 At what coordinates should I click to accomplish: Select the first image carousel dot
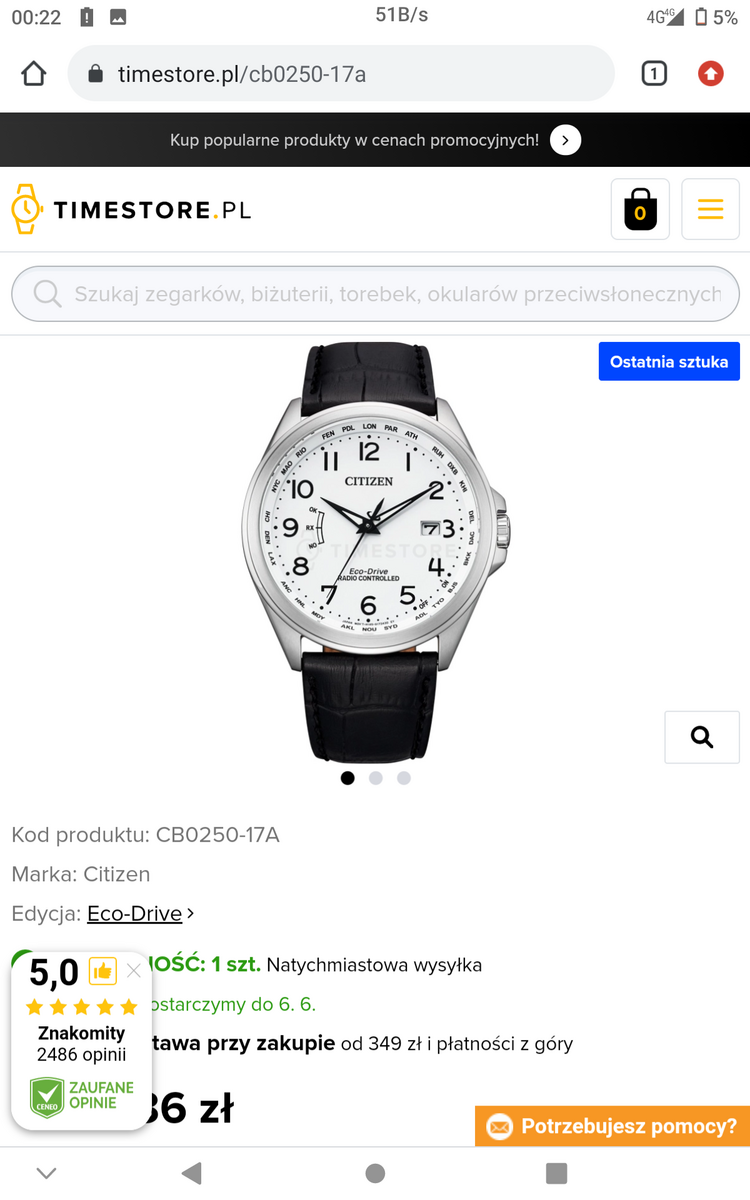(x=348, y=778)
